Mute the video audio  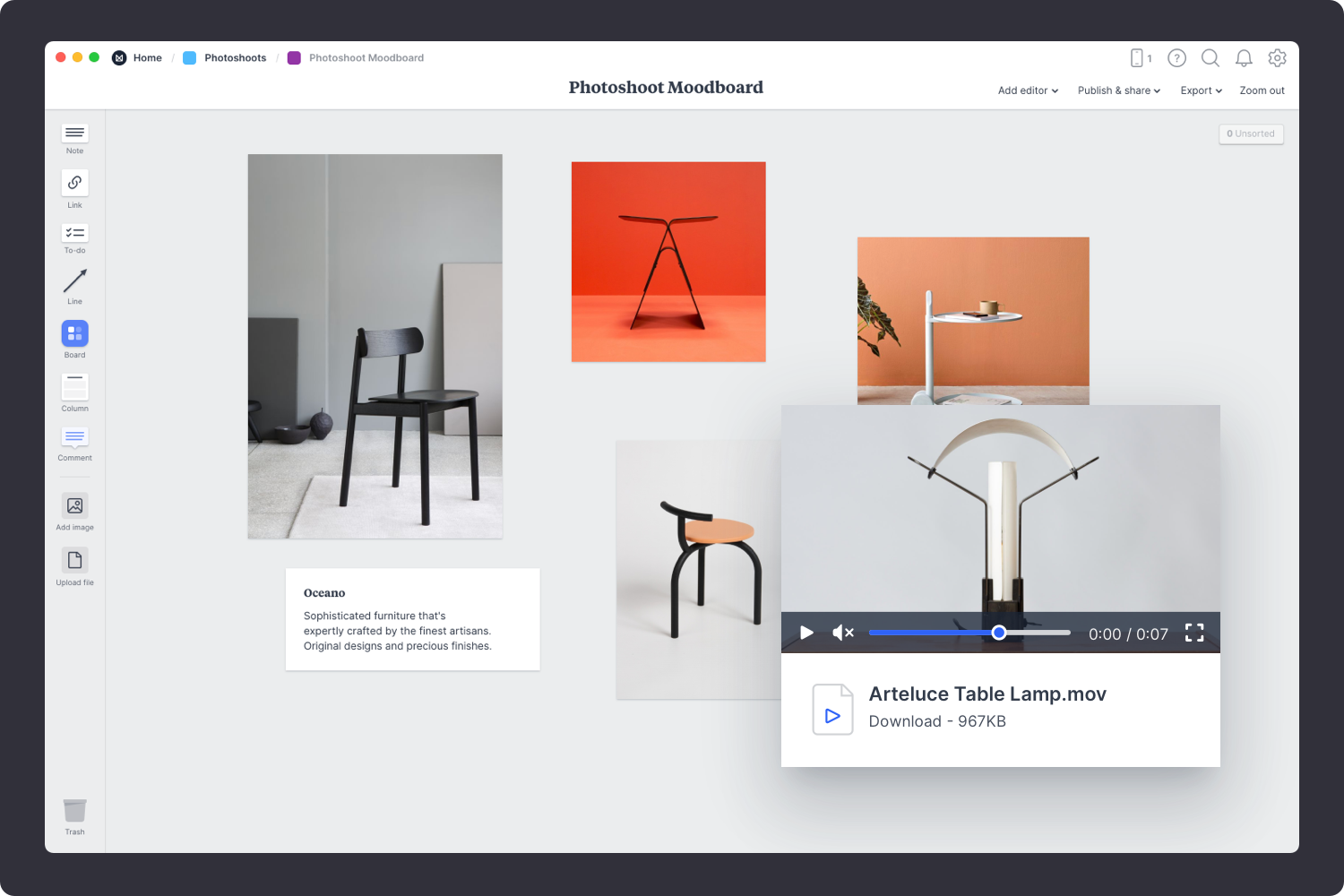(x=842, y=633)
